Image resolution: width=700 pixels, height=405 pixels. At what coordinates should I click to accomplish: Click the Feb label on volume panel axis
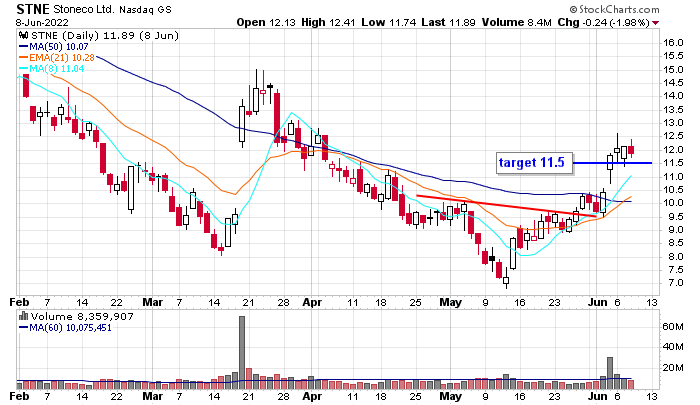[x=19, y=396]
